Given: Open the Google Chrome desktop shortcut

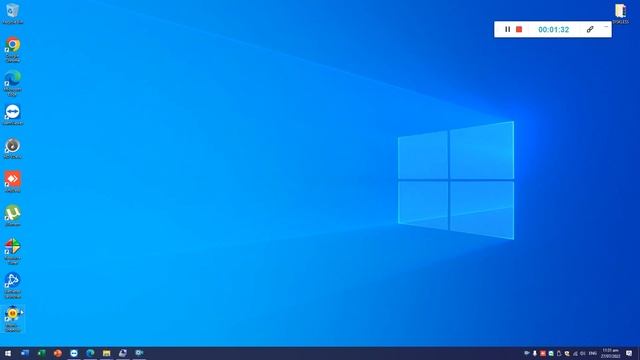Looking at the screenshot, I should point(13,49).
